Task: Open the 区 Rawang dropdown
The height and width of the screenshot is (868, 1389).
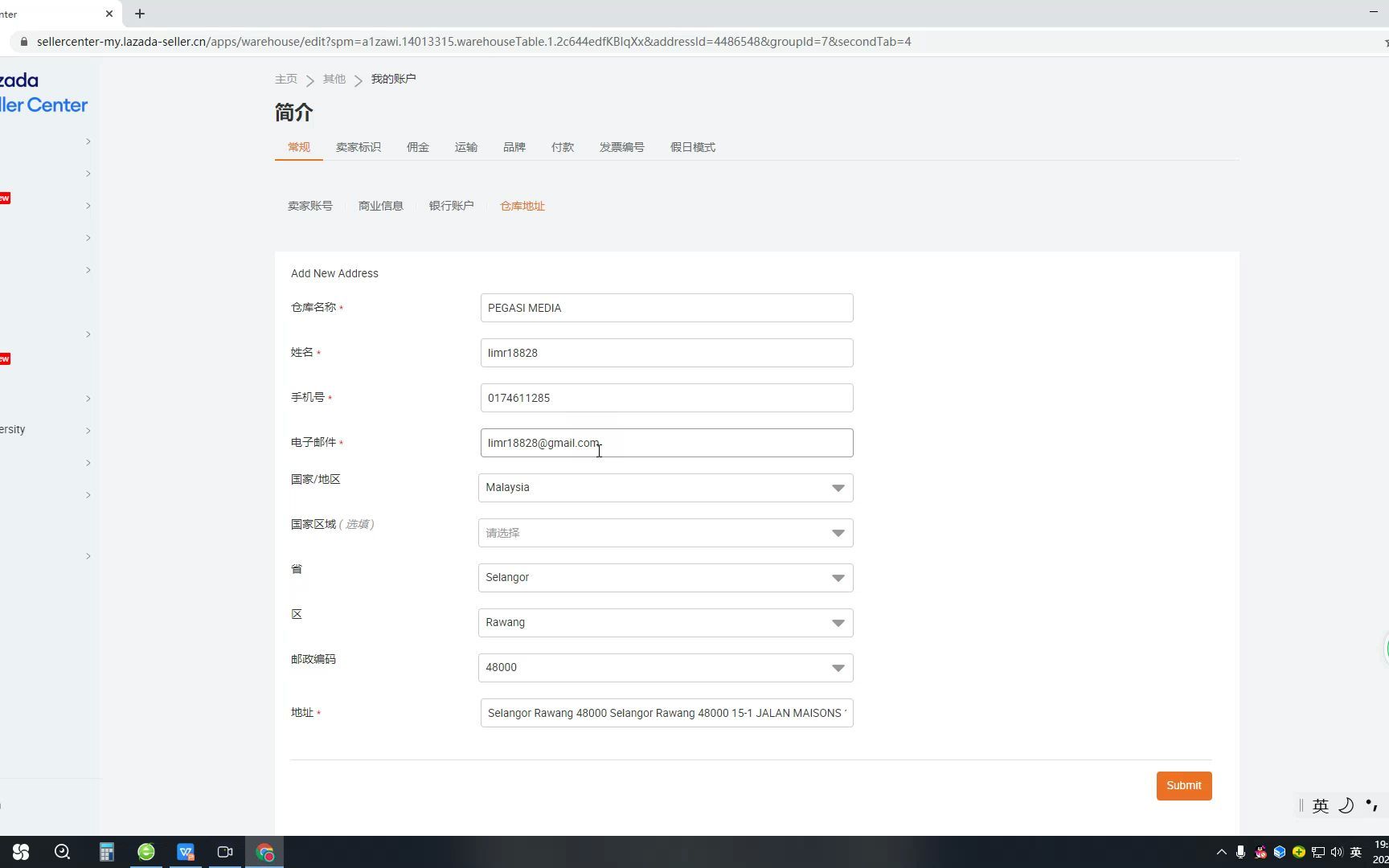Action: (x=666, y=623)
